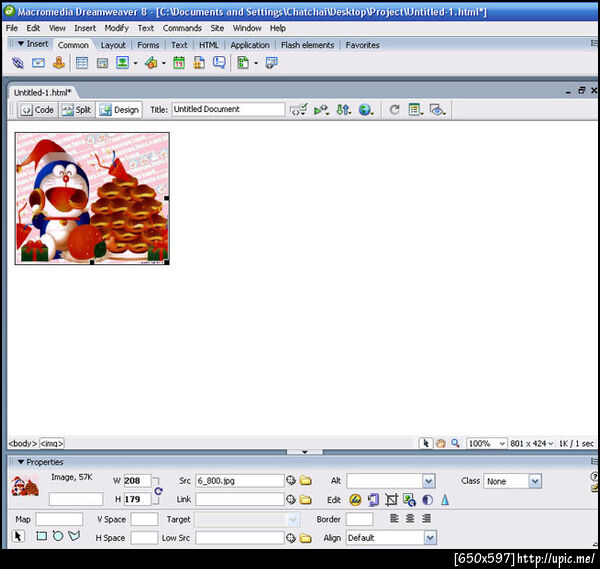Open the Tag Chooser icon
The image size is (600, 569).
point(271,62)
